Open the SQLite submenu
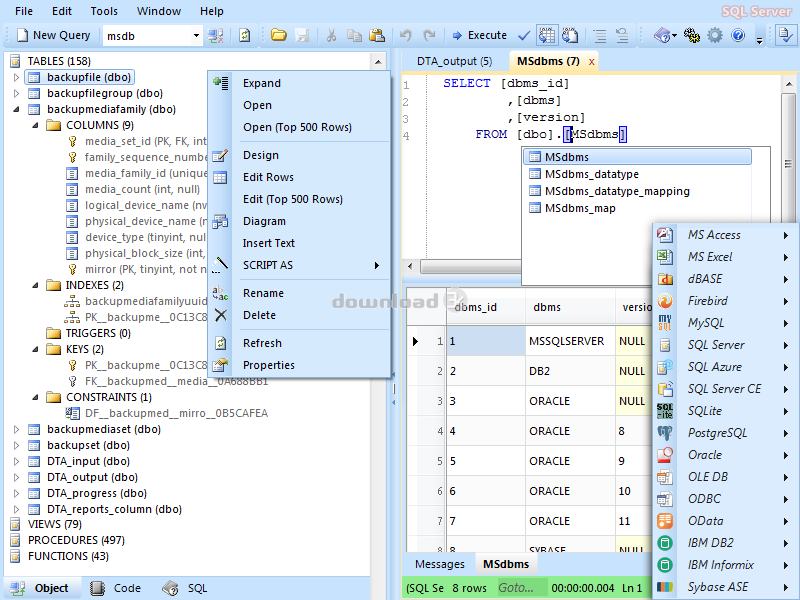 [724, 411]
